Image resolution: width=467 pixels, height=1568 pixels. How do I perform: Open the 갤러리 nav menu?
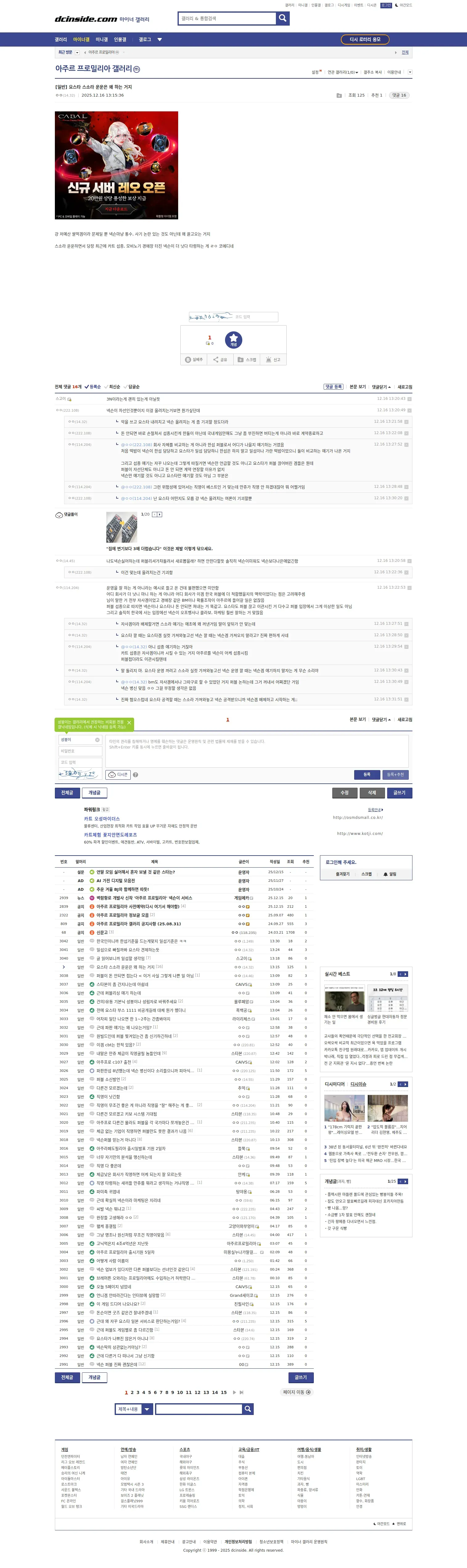(x=61, y=39)
